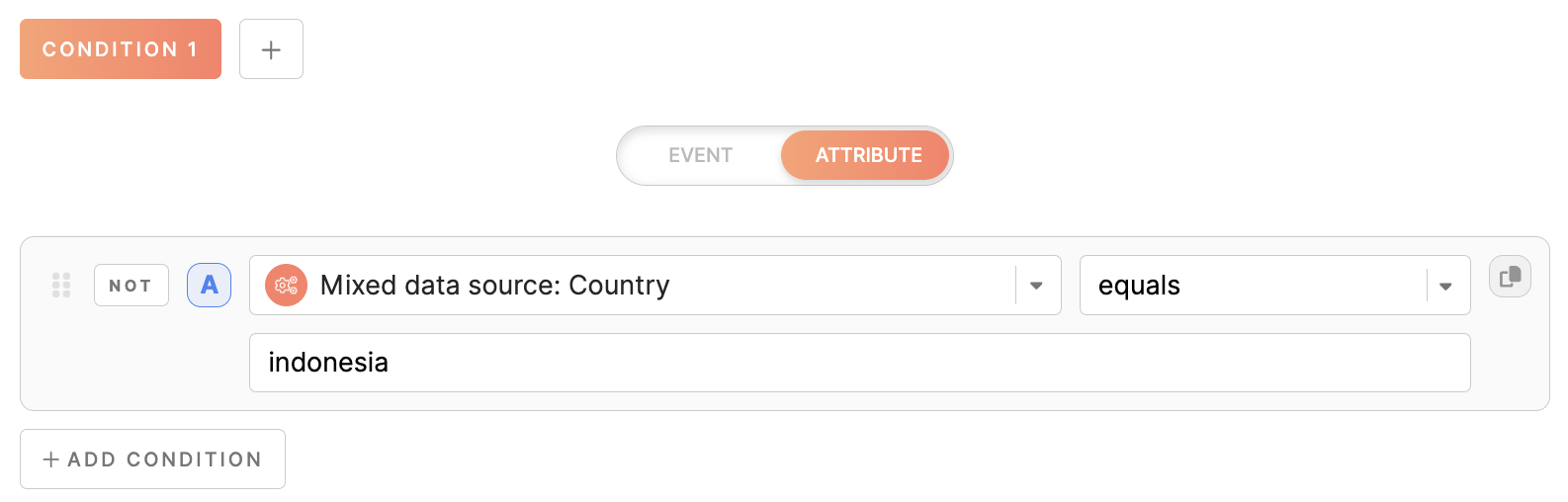Click the vertical divider in the Country dropdown
Screen dimensions: 1568x502
[1015, 286]
